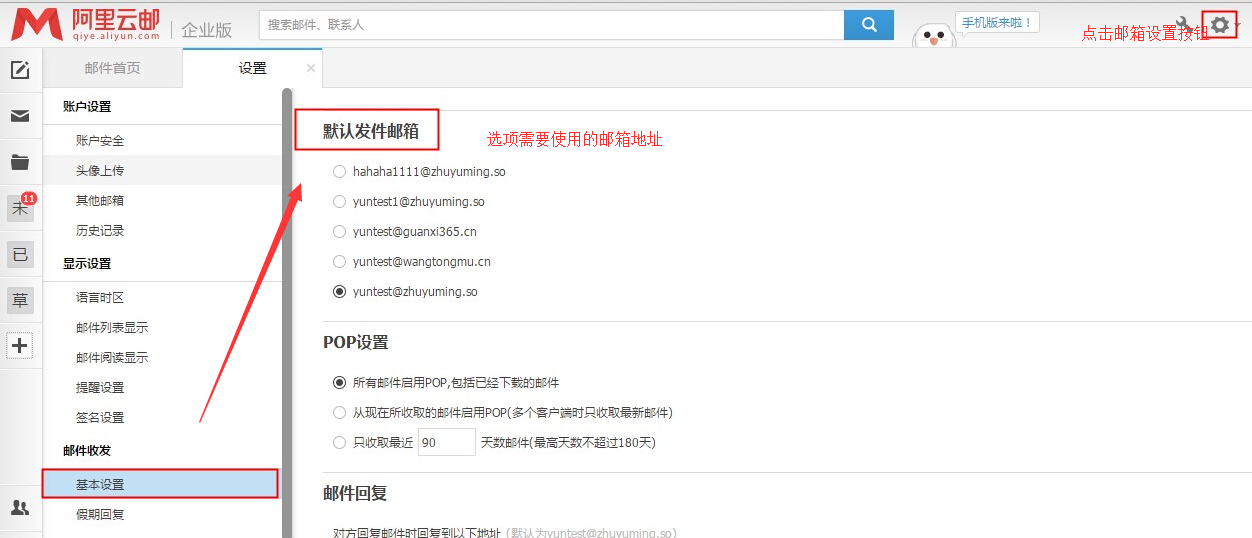Click the plus icon in sidebar
The image size is (1252, 538).
pyautogui.click(x=20, y=346)
